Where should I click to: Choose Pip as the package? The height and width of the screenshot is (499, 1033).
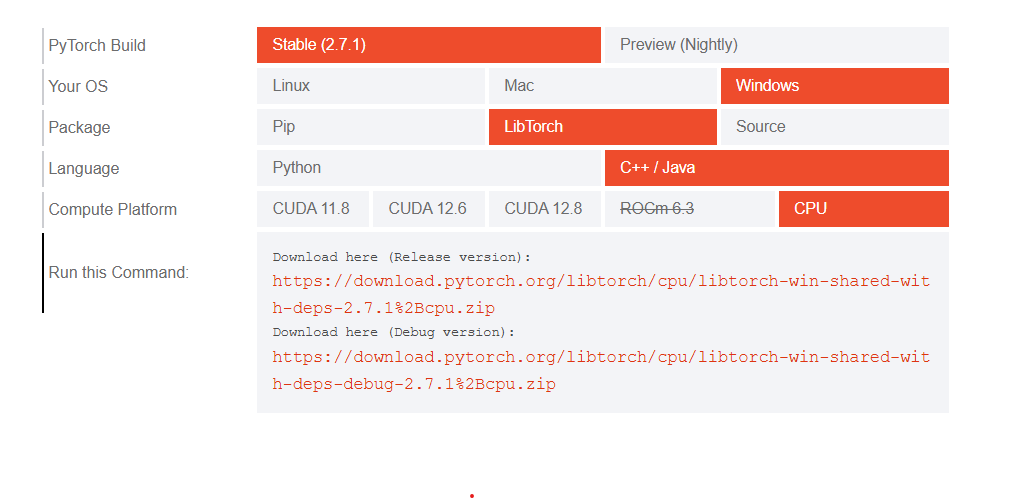[x=371, y=127]
